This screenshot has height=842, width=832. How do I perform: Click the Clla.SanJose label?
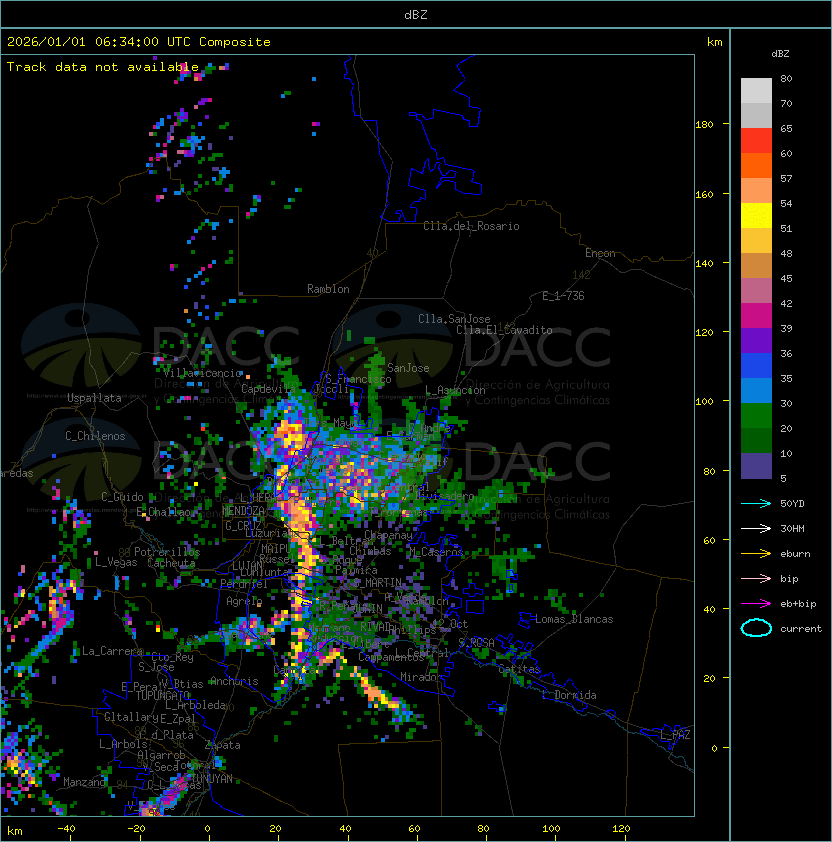pos(454,319)
